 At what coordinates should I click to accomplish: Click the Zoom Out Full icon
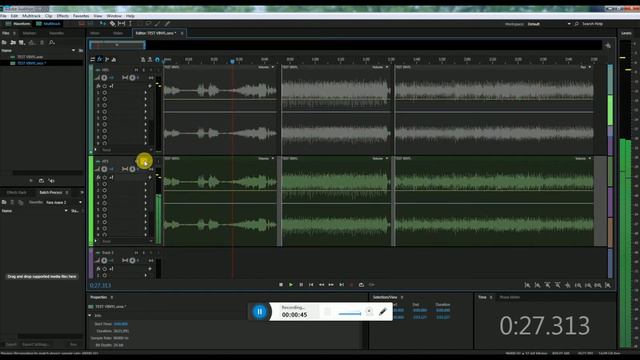[x=567, y=285]
